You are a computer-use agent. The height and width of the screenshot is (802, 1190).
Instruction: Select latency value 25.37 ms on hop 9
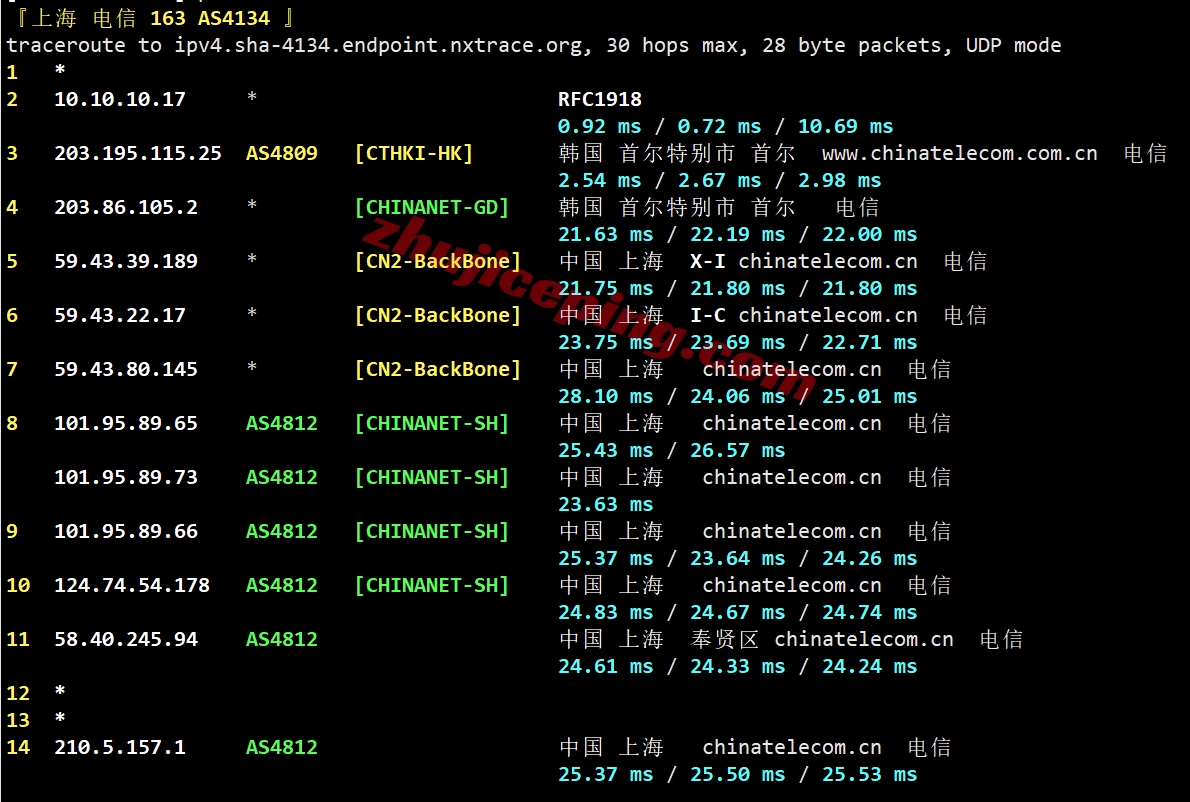pos(606,558)
